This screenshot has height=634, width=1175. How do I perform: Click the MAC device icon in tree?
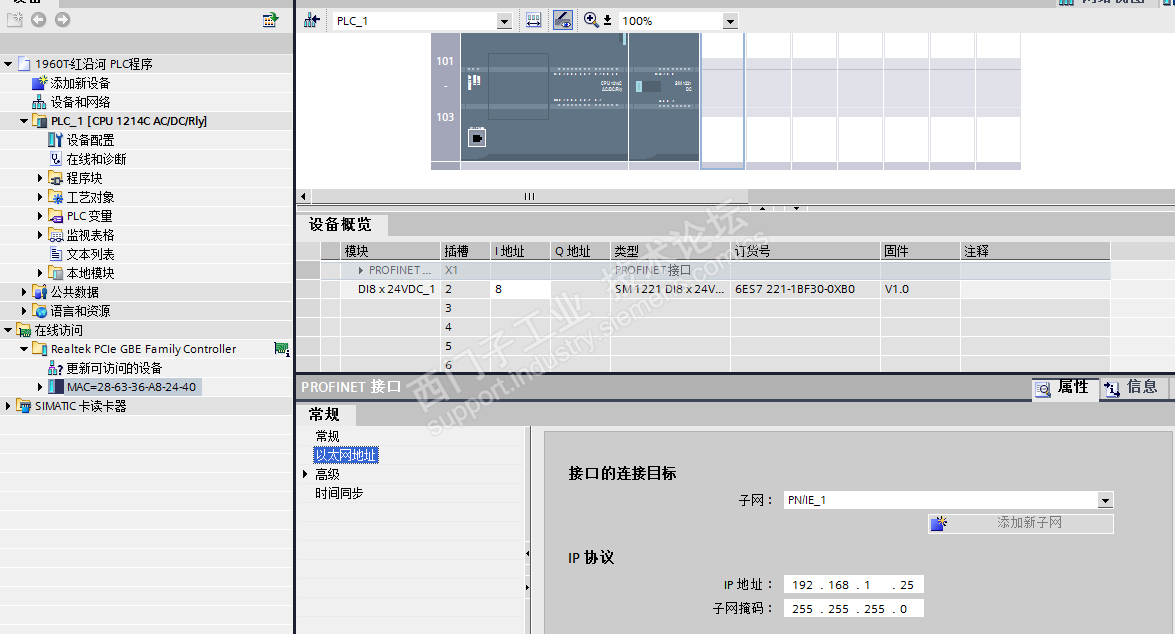tap(55, 387)
